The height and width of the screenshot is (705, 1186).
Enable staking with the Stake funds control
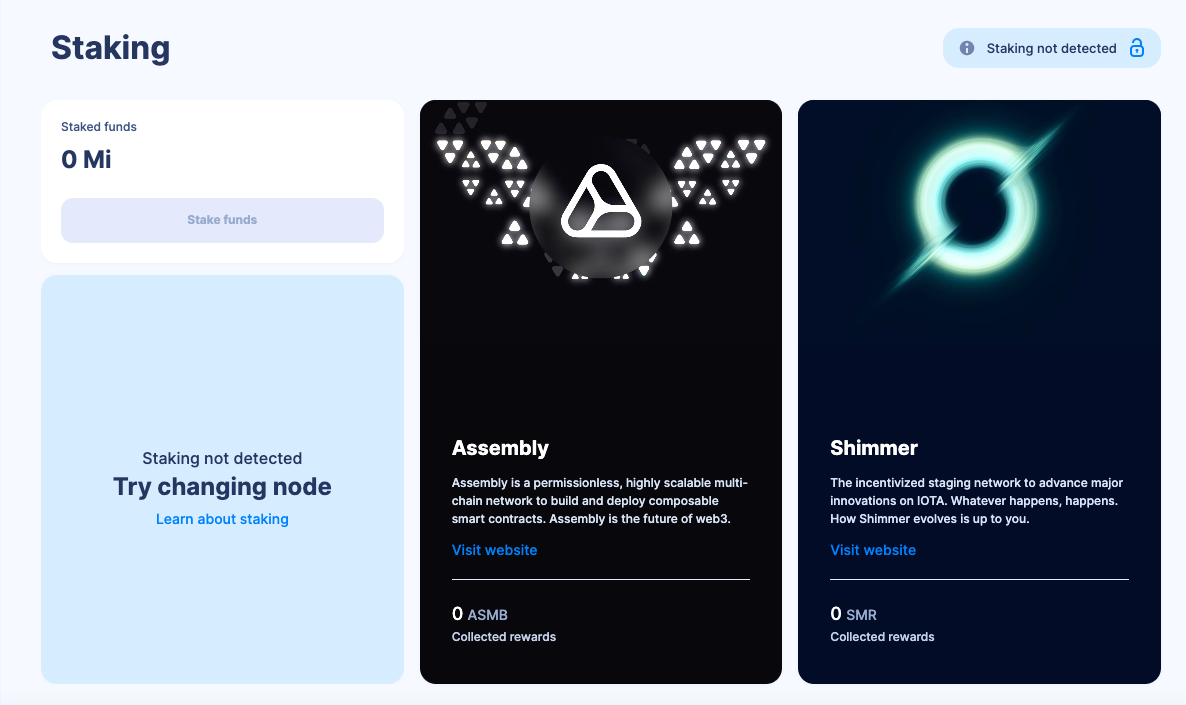coord(222,220)
